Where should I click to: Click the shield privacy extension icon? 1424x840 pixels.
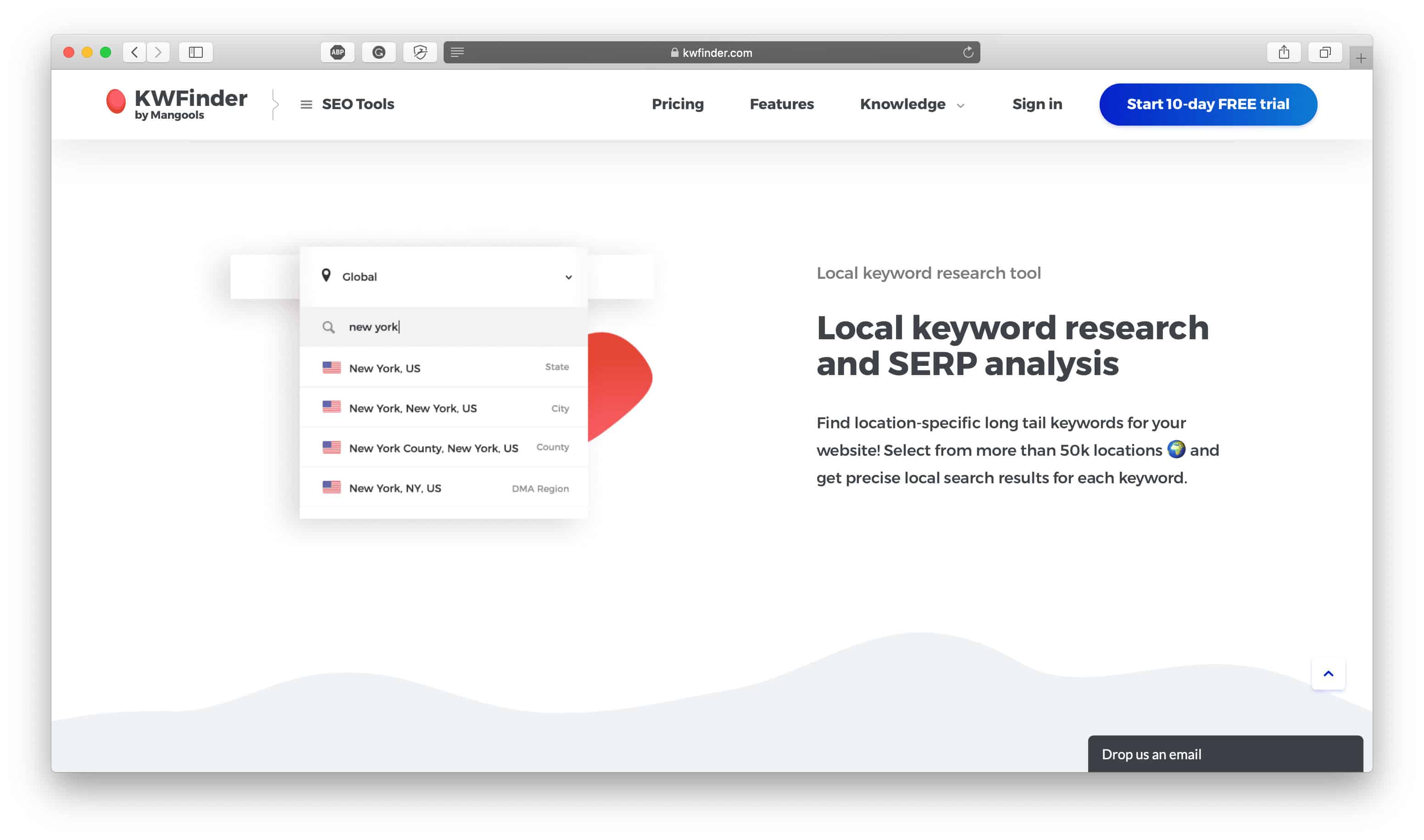coord(420,52)
